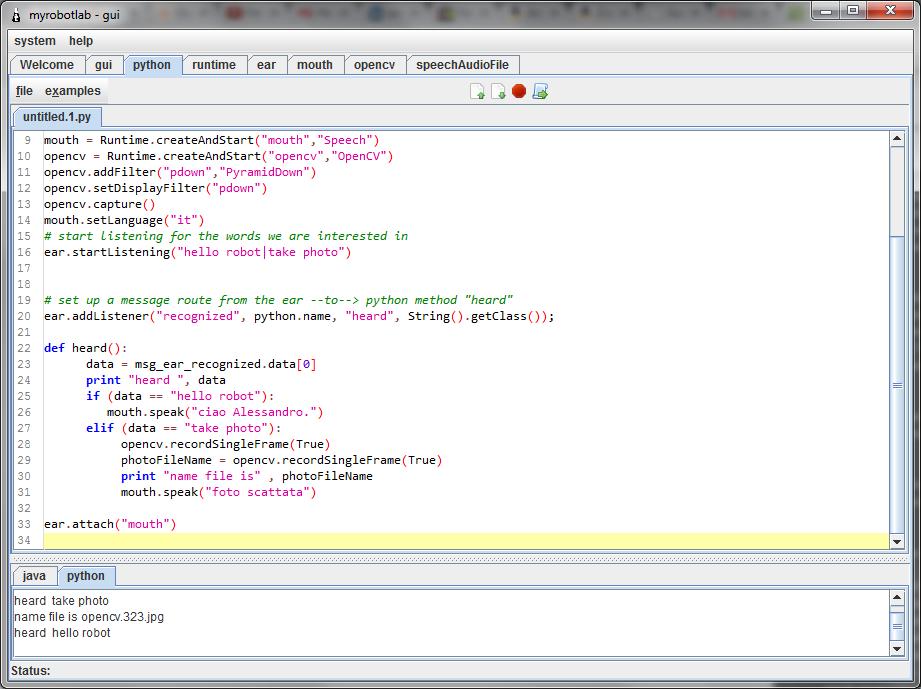Minimize the myrobotlab window
The height and width of the screenshot is (689, 921).
pos(826,11)
